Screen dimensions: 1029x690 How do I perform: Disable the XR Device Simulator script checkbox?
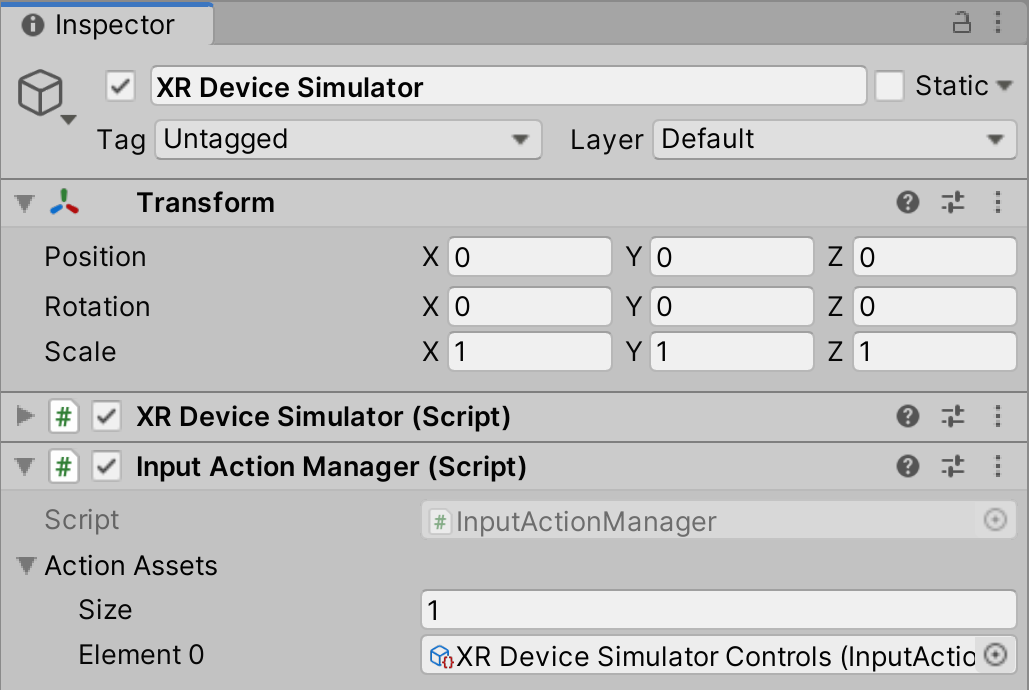tap(106, 417)
